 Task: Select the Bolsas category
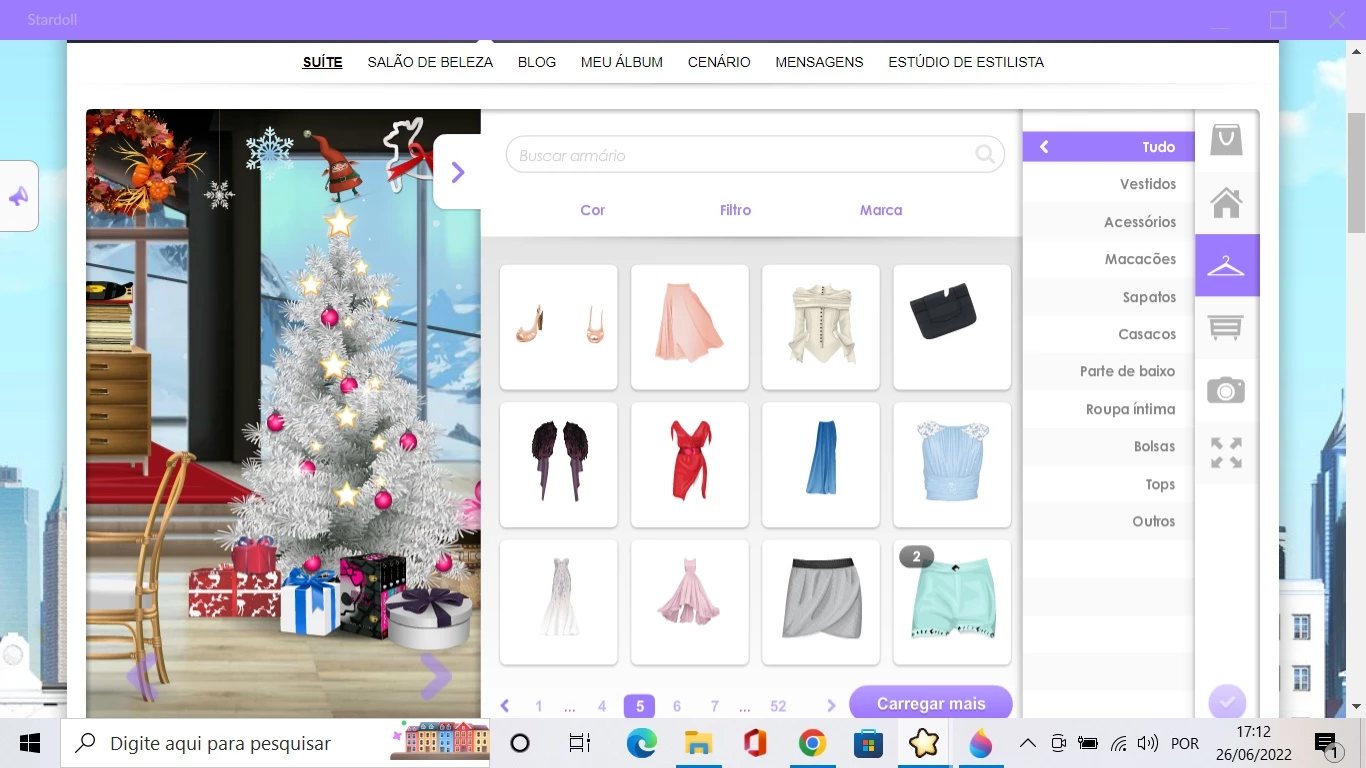(1109, 446)
